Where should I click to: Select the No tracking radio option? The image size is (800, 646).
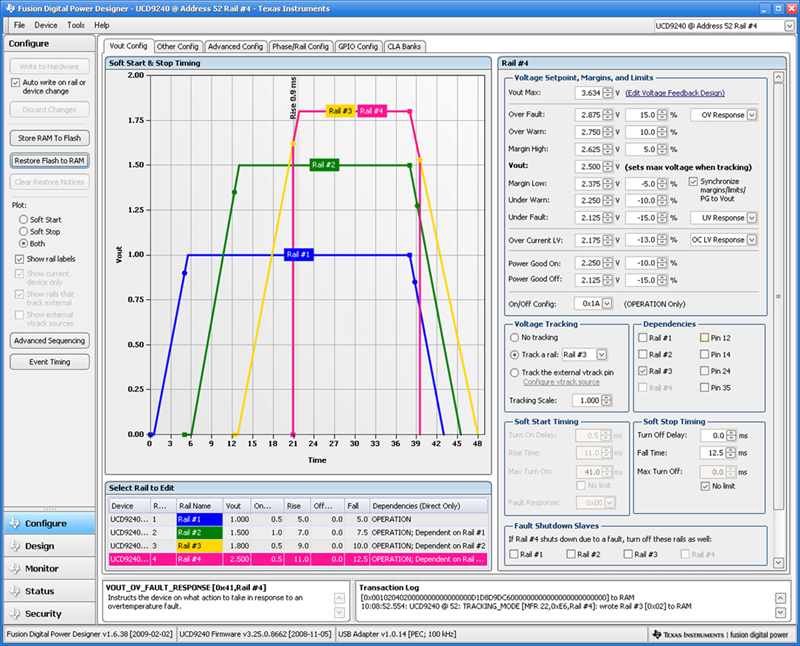tap(515, 338)
